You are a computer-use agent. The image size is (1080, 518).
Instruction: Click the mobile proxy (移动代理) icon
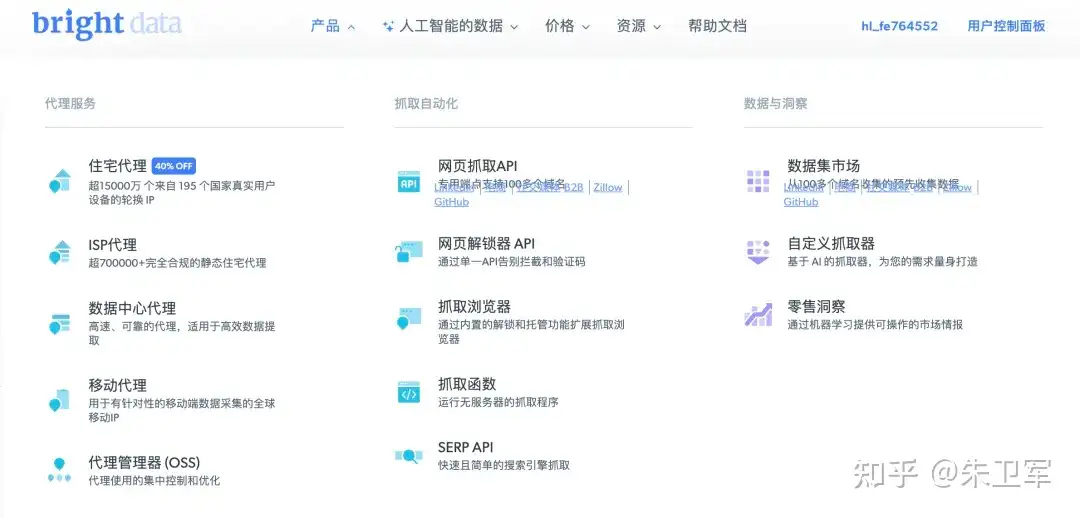point(60,400)
